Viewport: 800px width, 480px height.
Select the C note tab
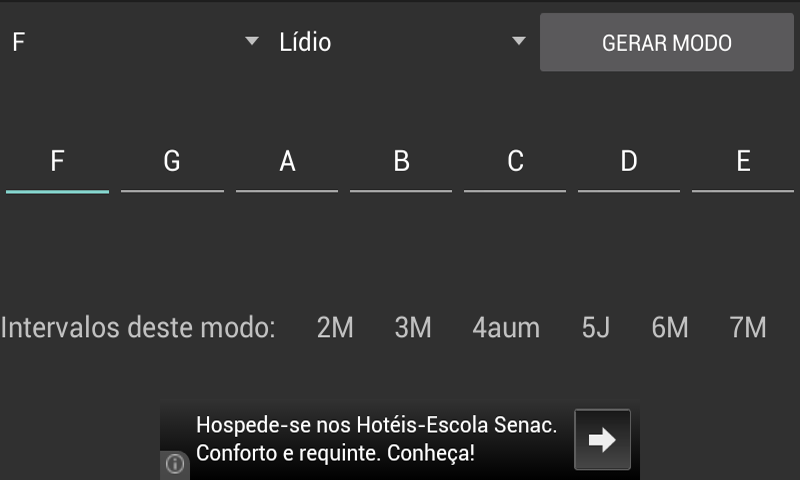point(515,162)
